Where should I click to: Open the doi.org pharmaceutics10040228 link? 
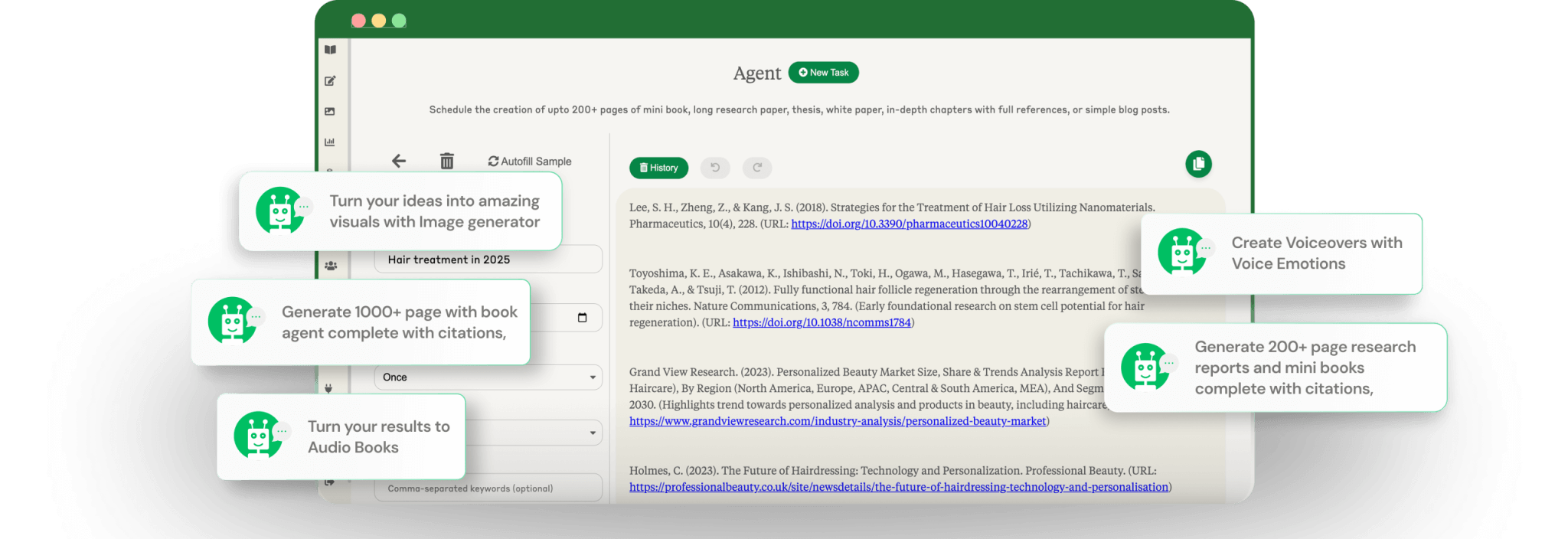909,224
